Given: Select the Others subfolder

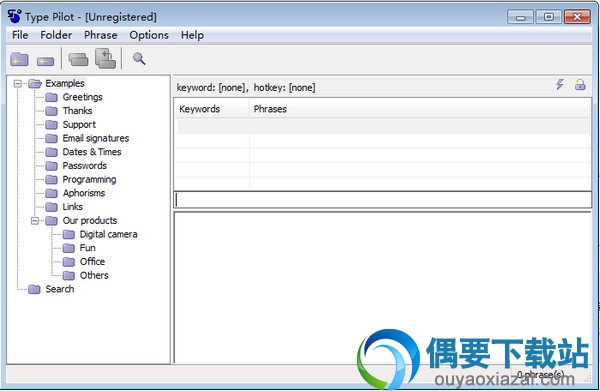Looking at the screenshot, I should coord(94,275).
